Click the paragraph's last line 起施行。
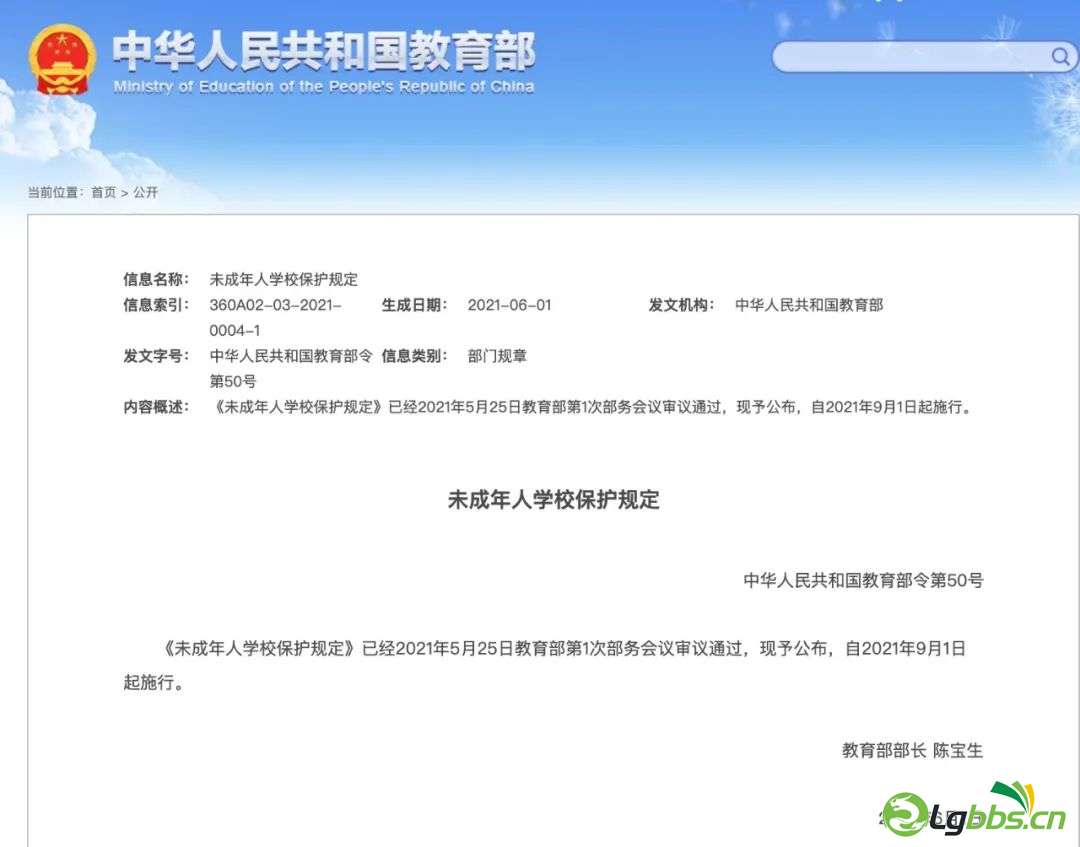 coord(154,682)
